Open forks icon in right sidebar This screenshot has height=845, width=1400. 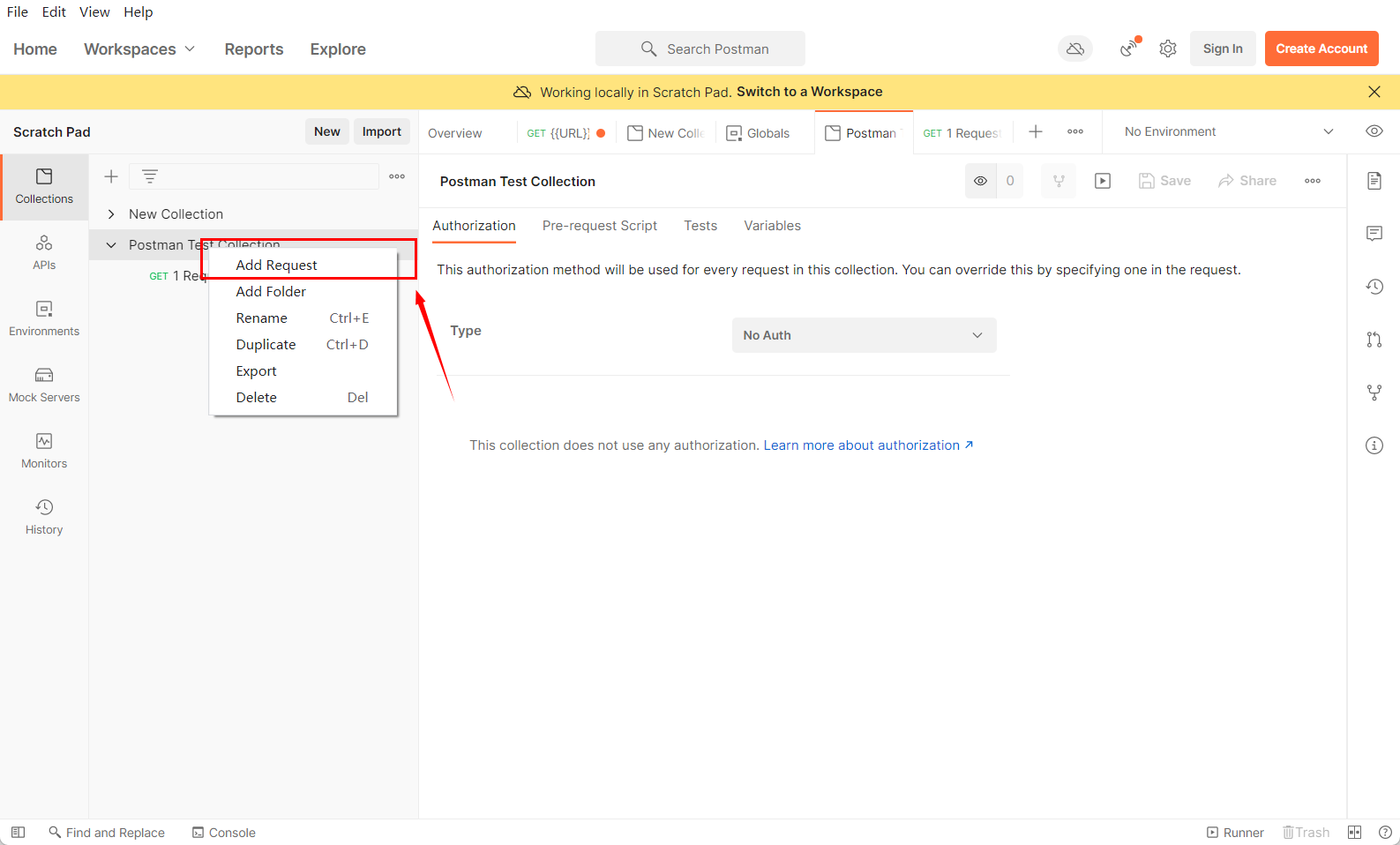pyautogui.click(x=1374, y=393)
